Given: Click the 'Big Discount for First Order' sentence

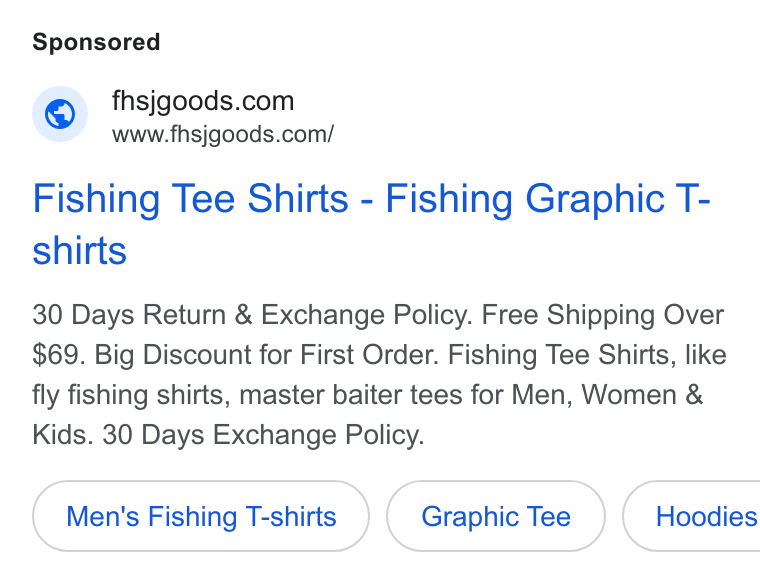Looking at the screenshot, I should 266,354.
